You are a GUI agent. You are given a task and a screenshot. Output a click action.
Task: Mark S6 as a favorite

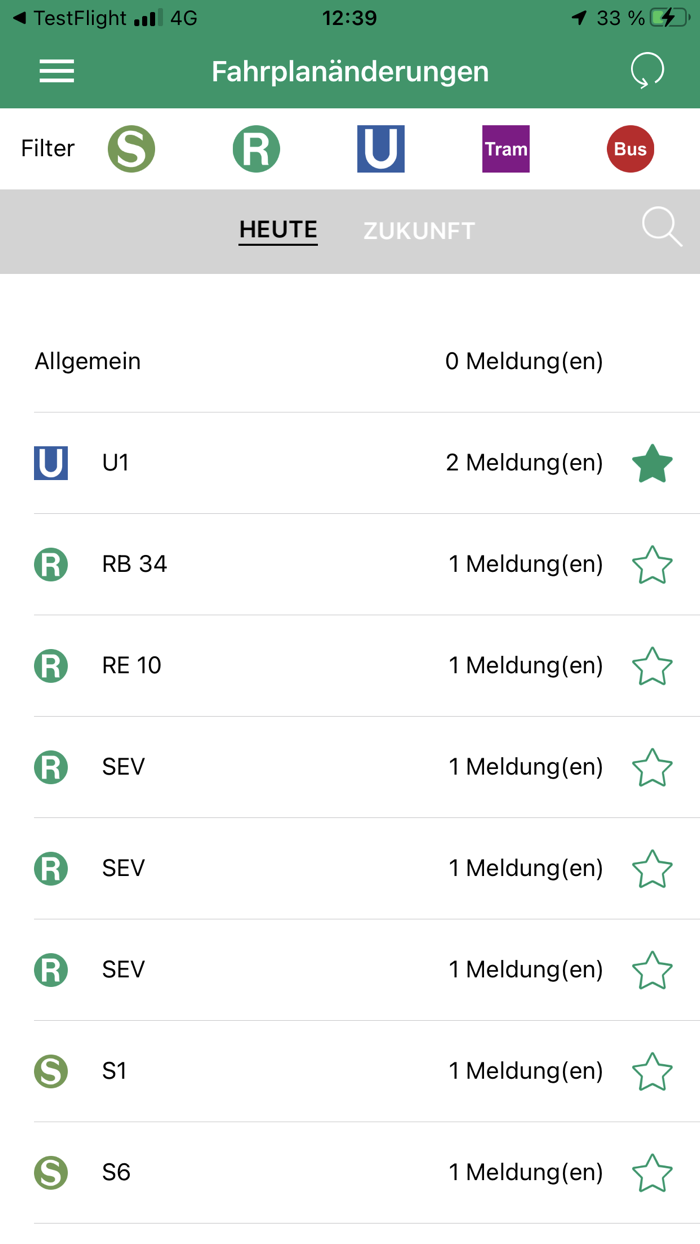(652, 1172)
